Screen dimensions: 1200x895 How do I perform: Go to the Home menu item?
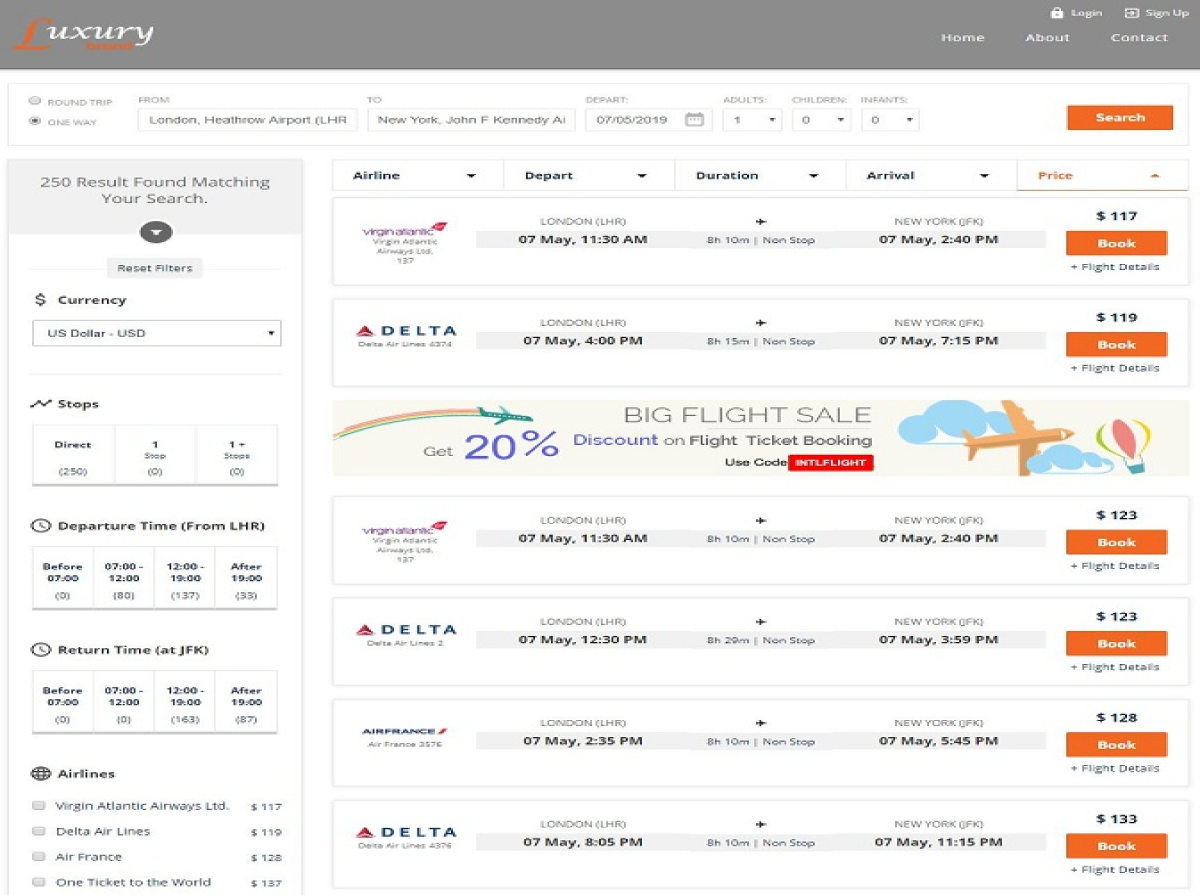point(963,38)
